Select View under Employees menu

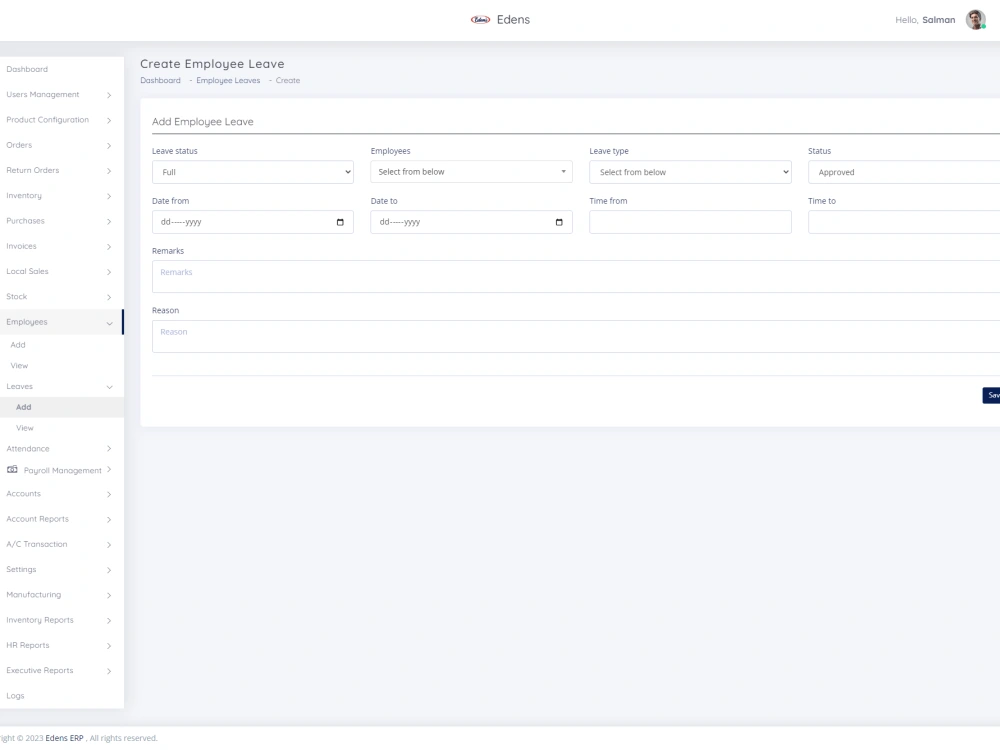19,366
